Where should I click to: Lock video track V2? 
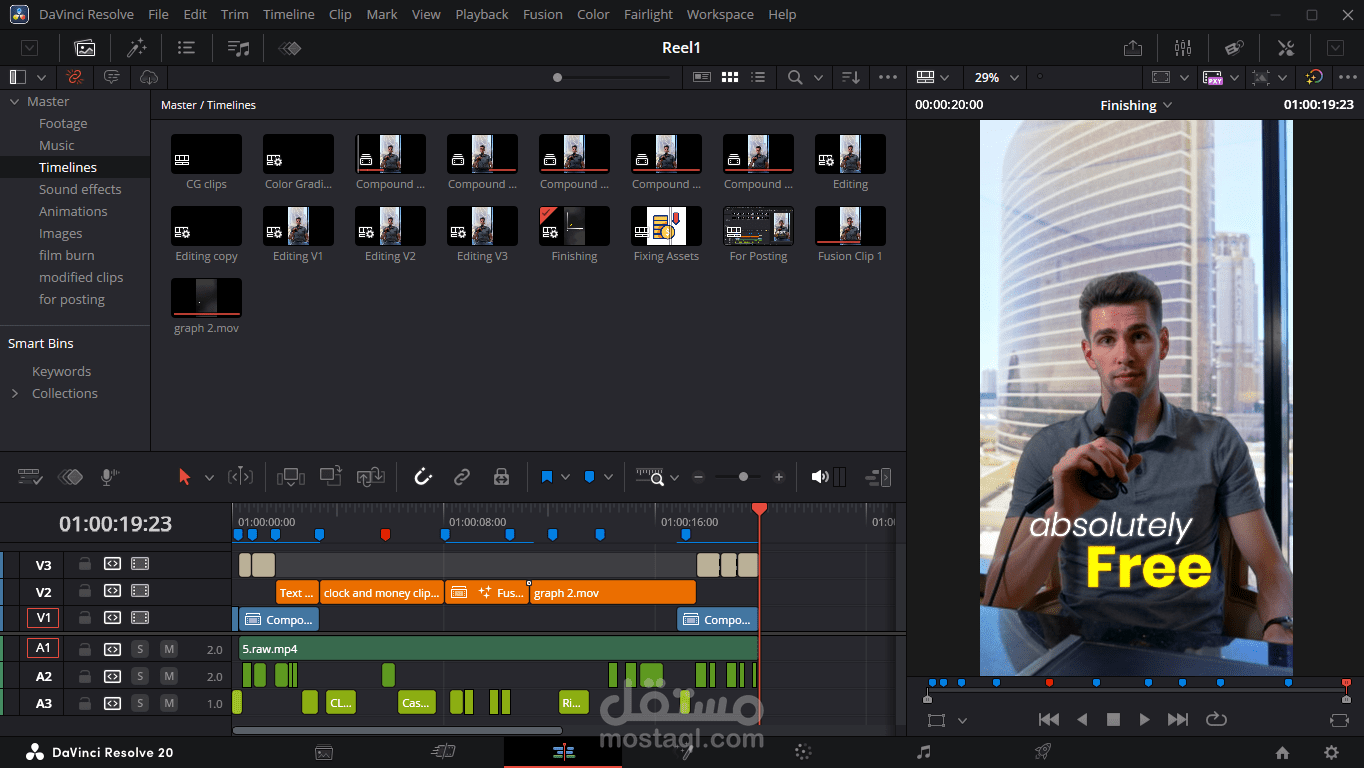coord(85,592)
